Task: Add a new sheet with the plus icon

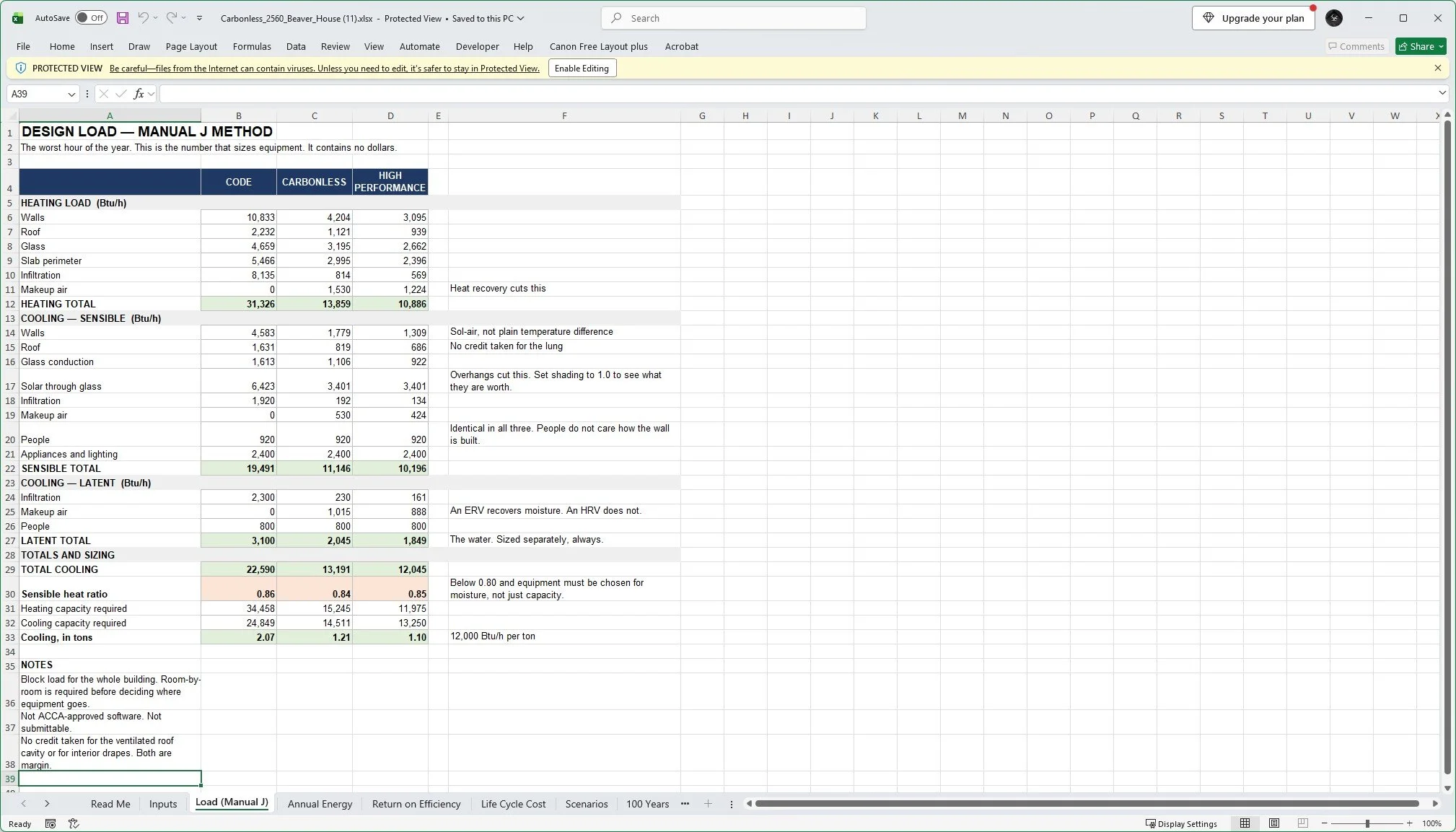Action: pos(708,804)
